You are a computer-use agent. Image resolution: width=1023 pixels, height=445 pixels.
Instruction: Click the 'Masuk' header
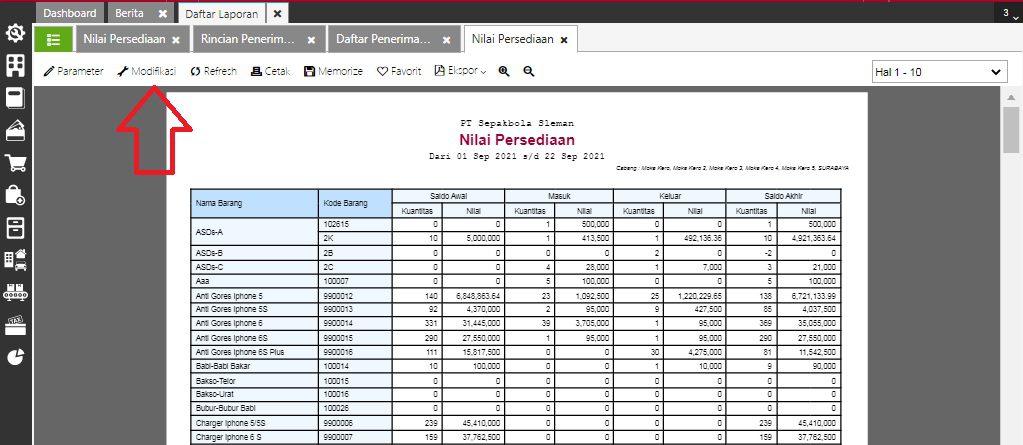coord(559,196)
